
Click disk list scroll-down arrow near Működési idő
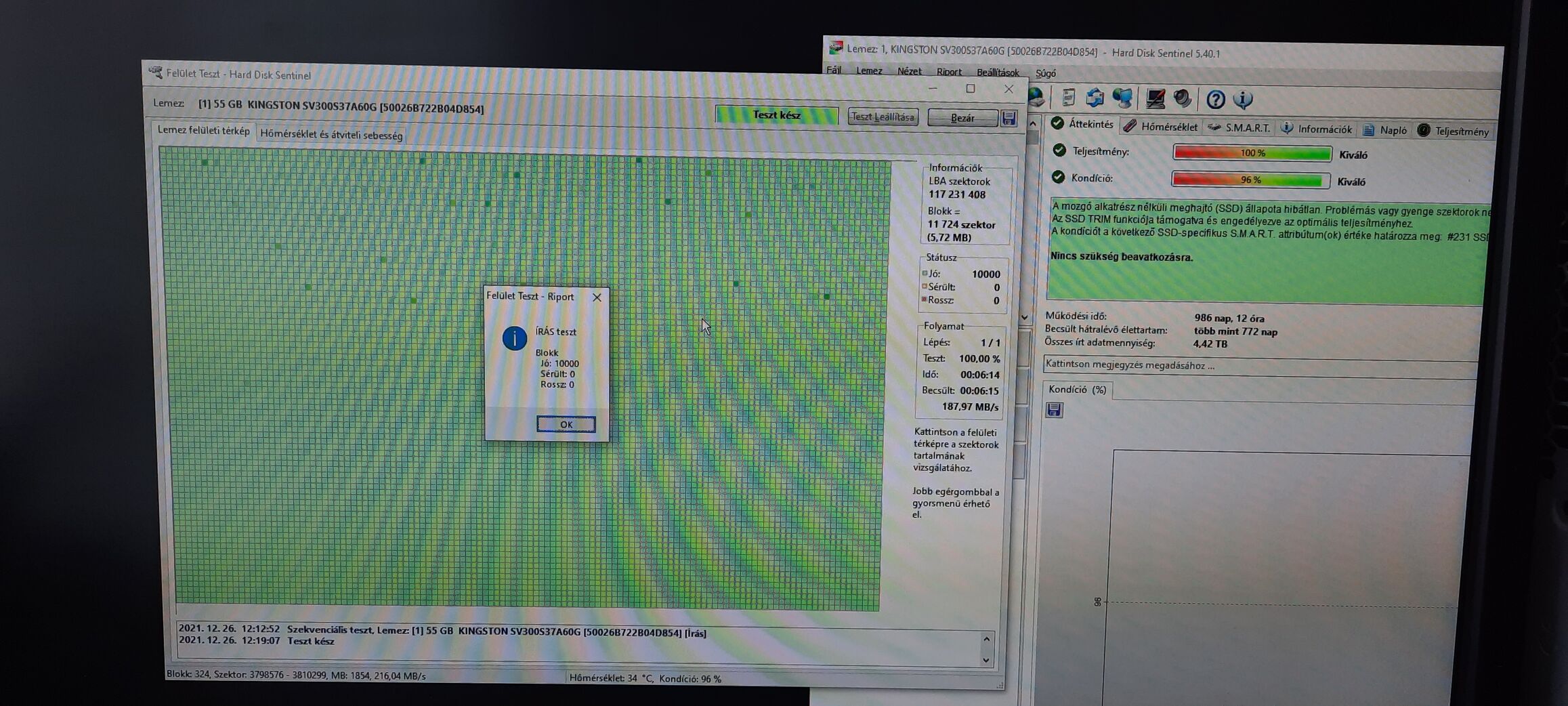click(1025, 317)
